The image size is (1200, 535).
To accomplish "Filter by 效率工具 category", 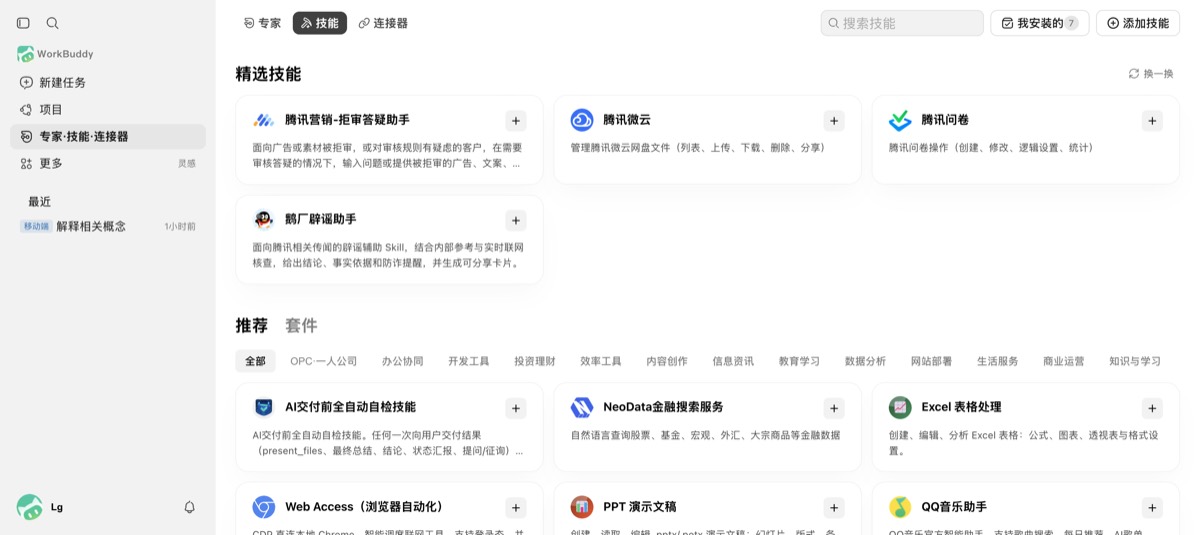I will [601, 361].
